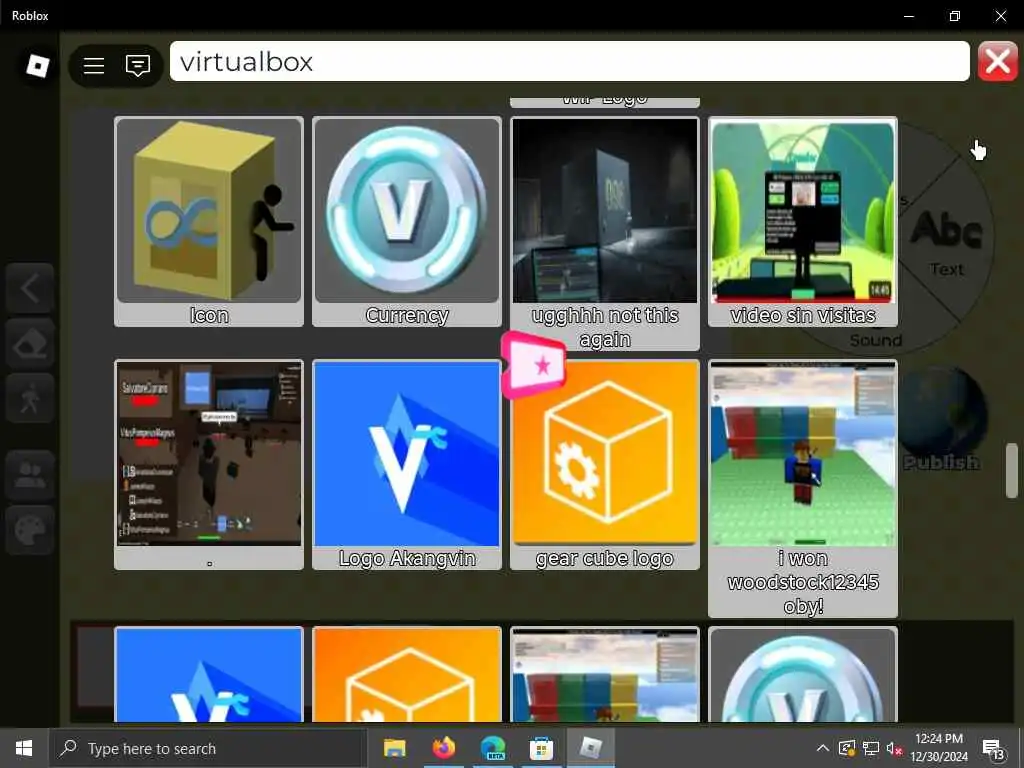1024x768 pixels.
Task: Select the Logo Akangvin image
Action: pos(407,453)
